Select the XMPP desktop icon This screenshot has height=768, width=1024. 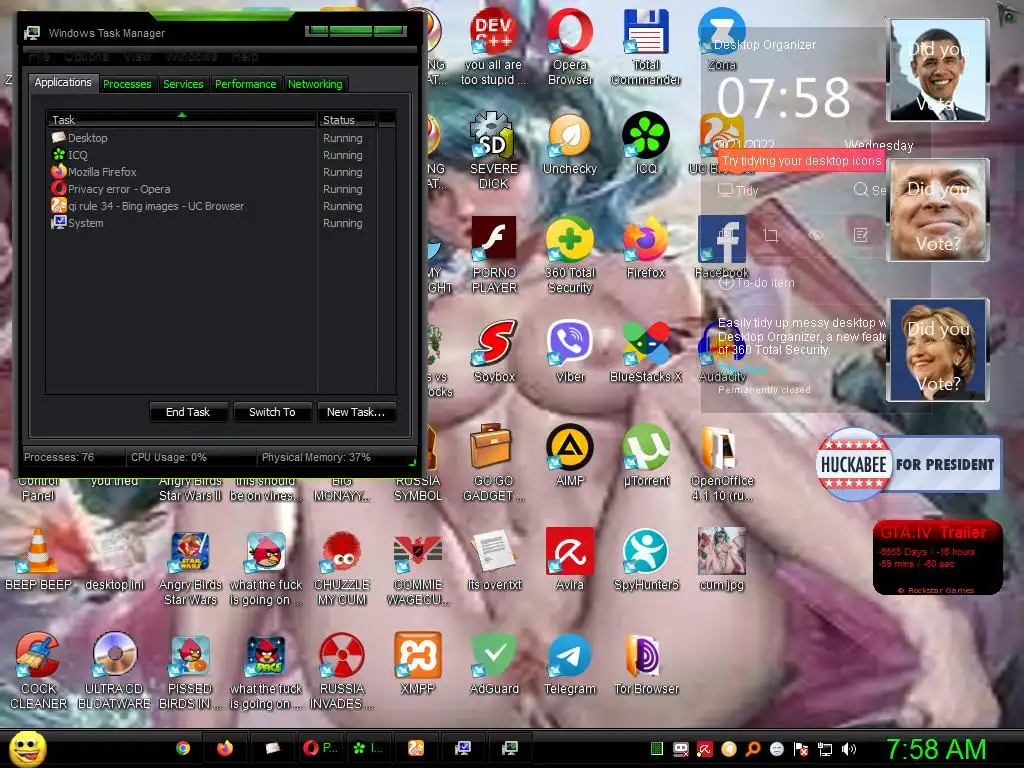(x=418, y=663)
